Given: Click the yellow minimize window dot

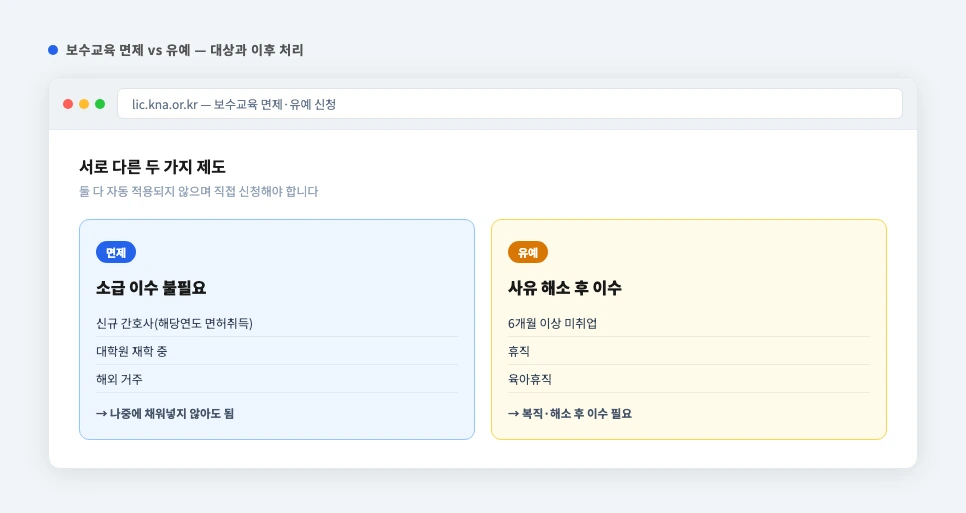Looking at the screenshot, I should [x=84, y=104].
